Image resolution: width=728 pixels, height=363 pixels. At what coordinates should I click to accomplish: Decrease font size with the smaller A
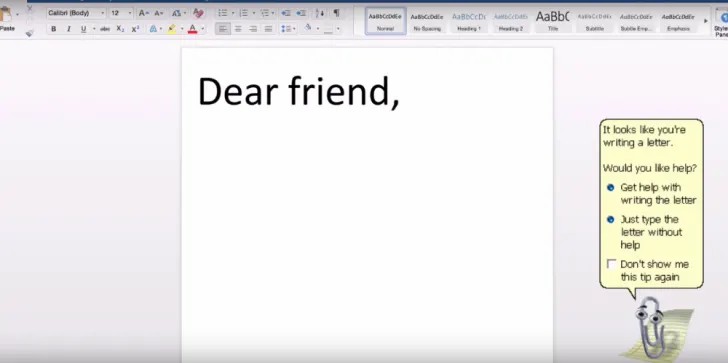point(159,13)
